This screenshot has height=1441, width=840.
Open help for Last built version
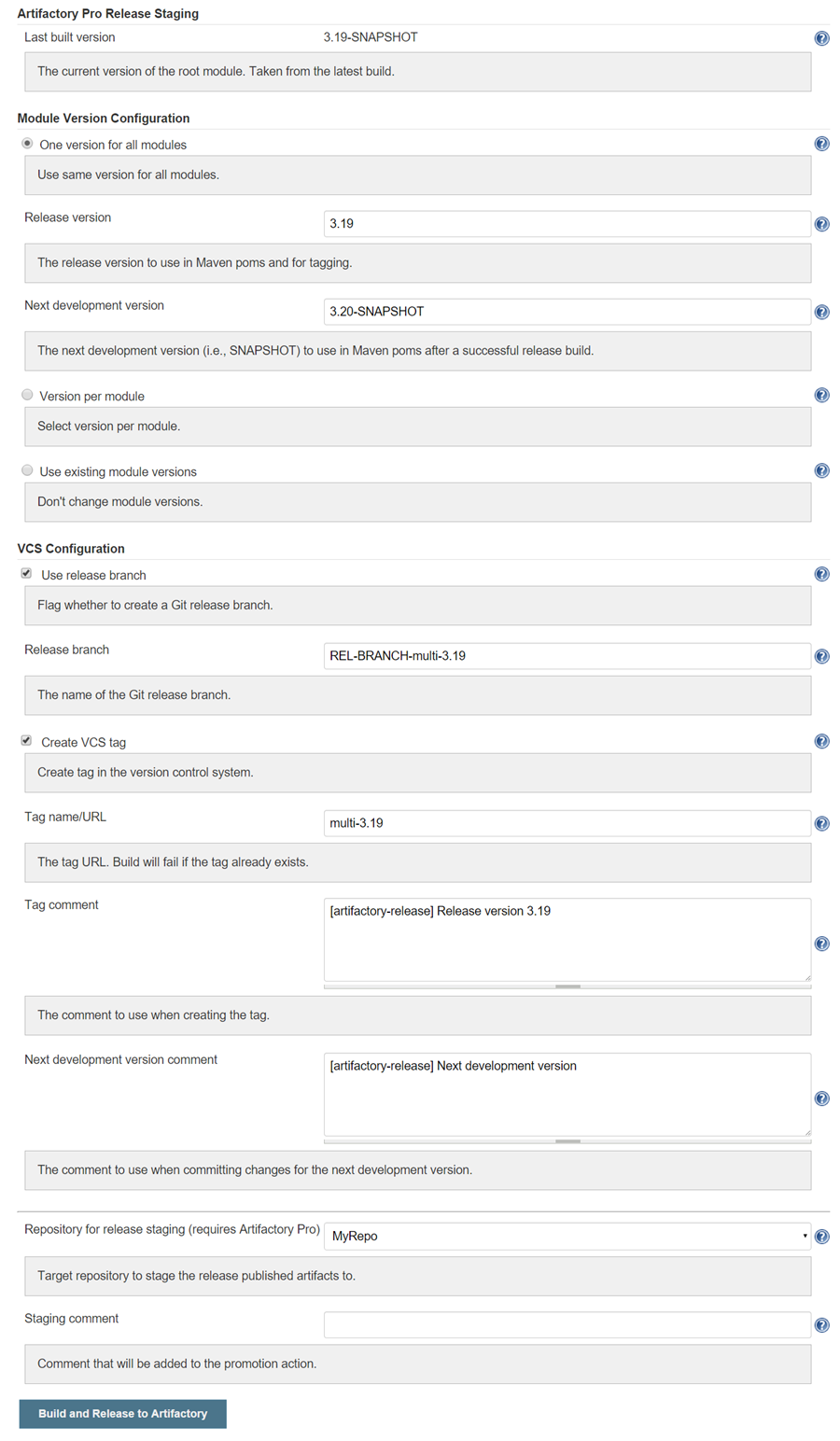pos(821,38)
